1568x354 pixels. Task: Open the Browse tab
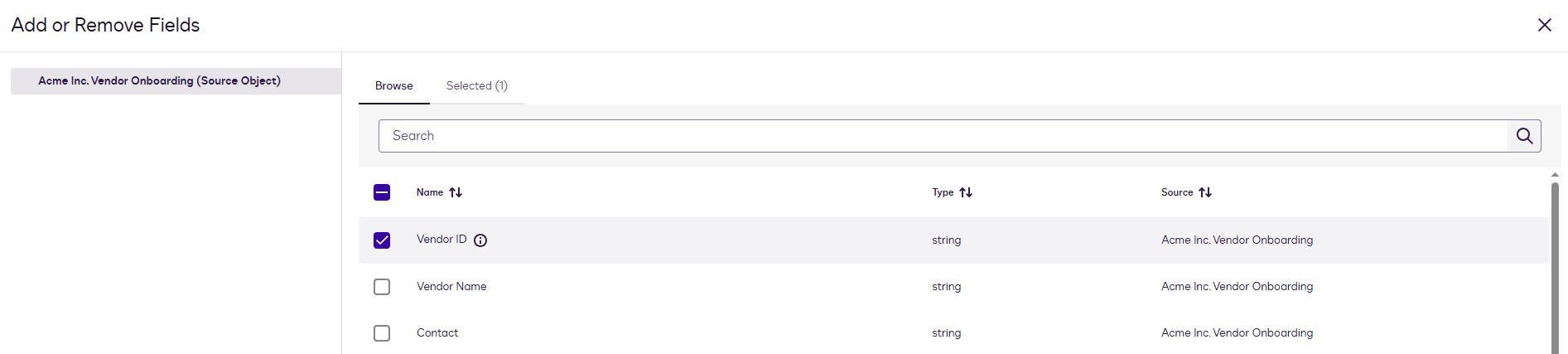393,86
